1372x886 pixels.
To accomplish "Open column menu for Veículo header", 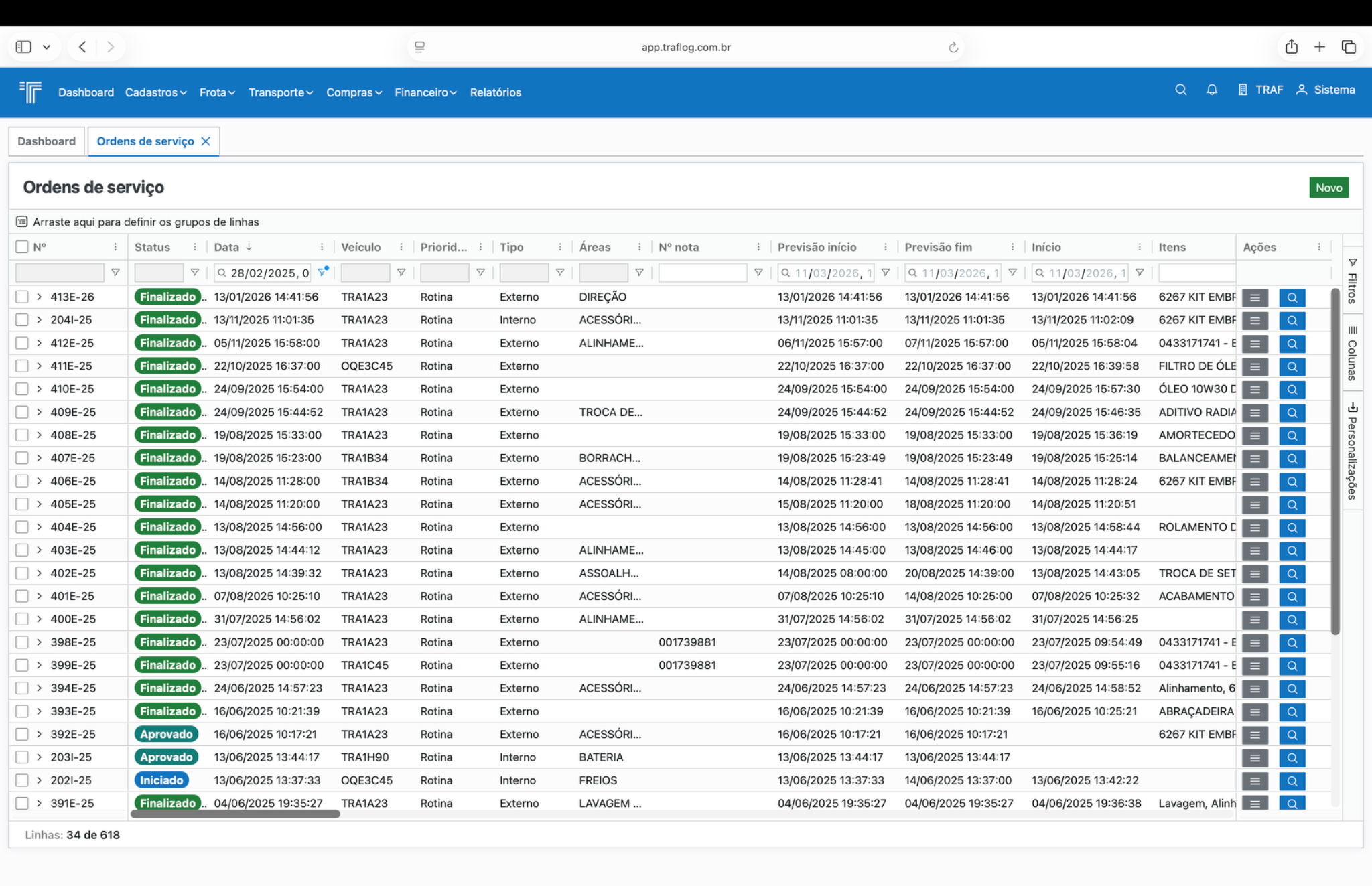I will (401, 247).
